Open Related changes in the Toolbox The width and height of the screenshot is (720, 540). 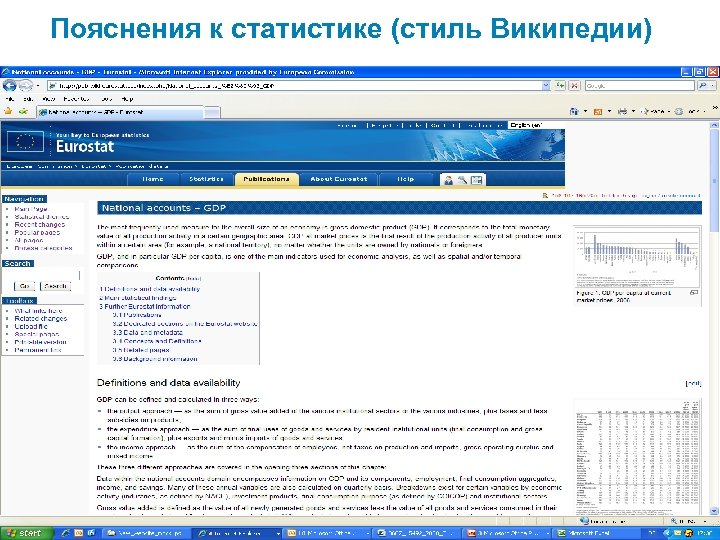coord(40,319)
